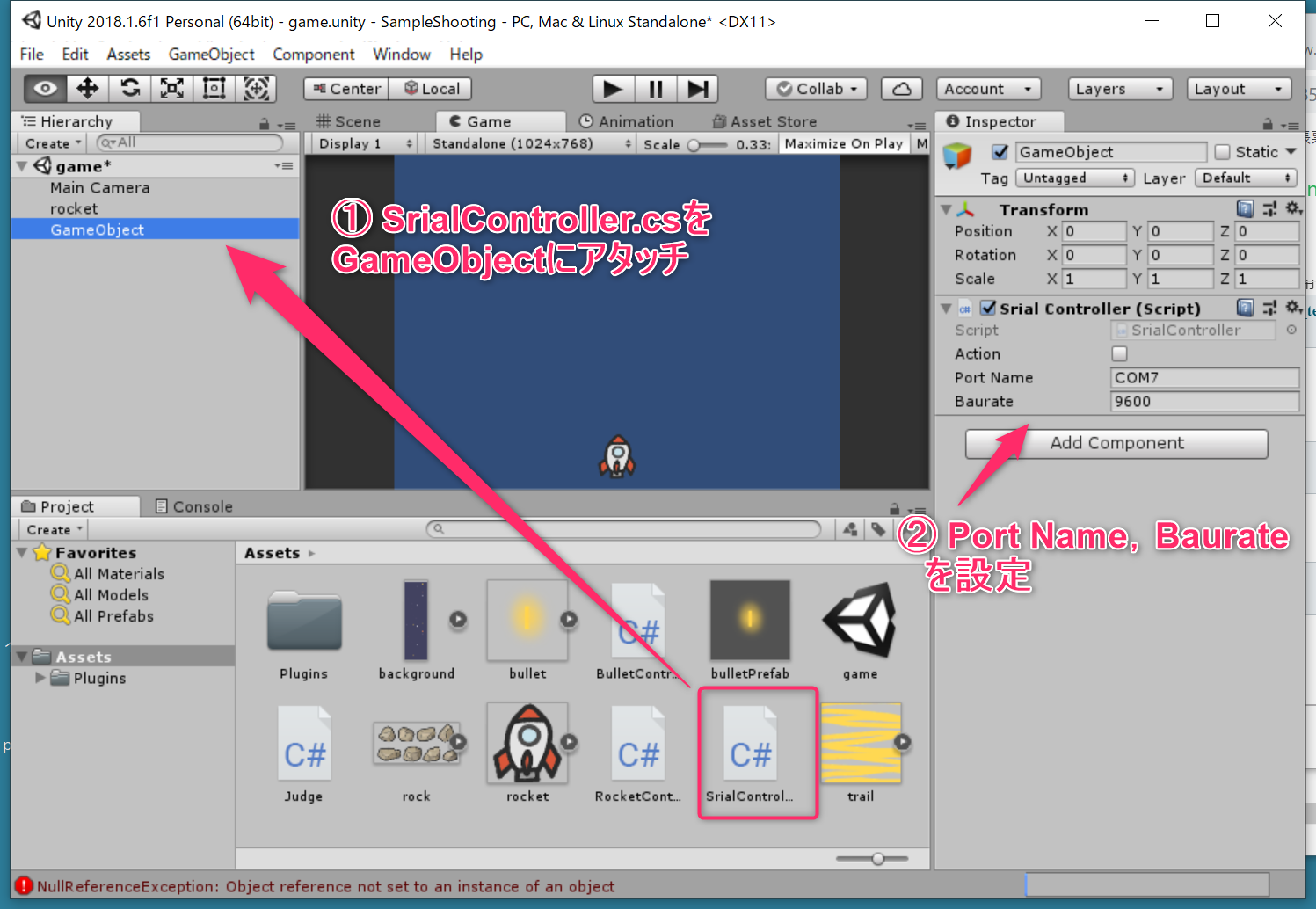The width and height of the screenshot is (1316, 909).
Task: Toggle pivot mode Center button
Action: pos(346,89)
